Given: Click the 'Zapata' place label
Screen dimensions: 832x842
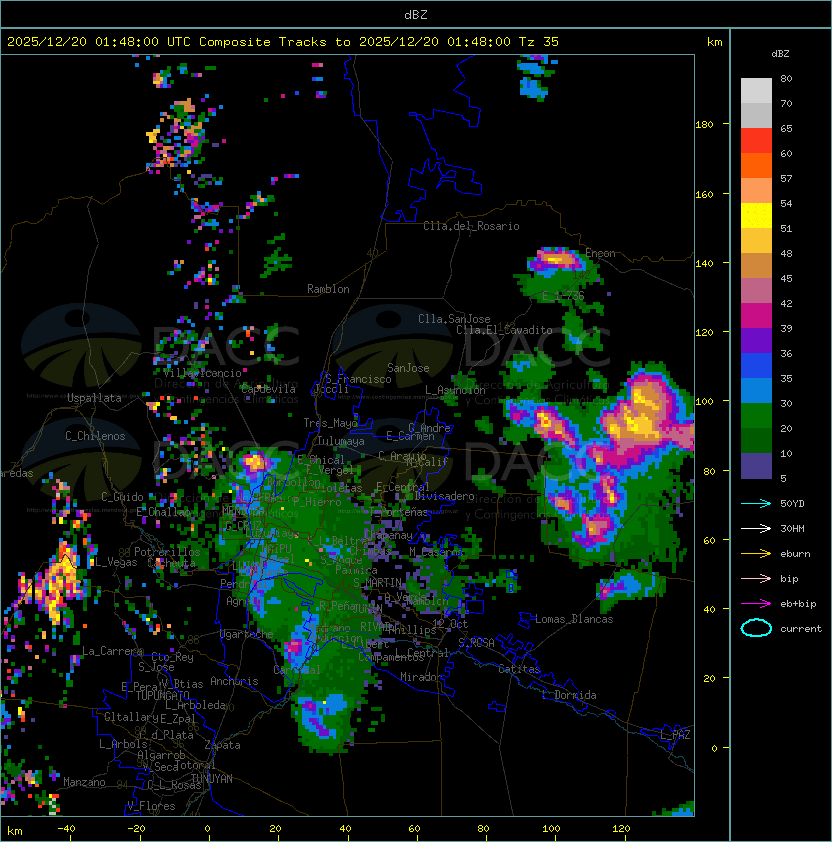Looking at the screenshot, I should pyautogui.click(x=222, y=745).
